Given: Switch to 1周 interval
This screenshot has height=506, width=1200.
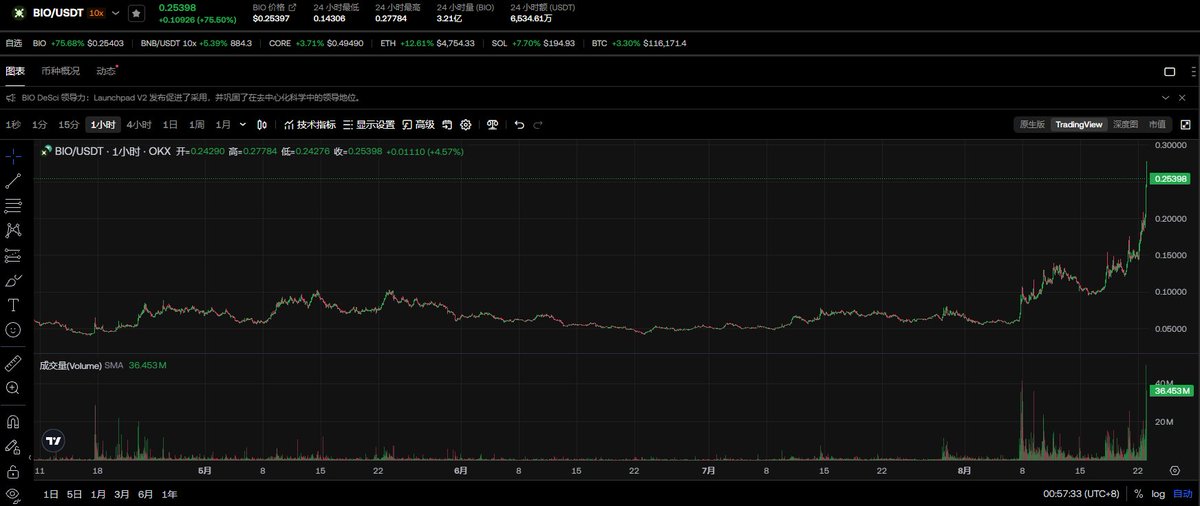Looking at the screenshot, I should (x=197, y=125).
